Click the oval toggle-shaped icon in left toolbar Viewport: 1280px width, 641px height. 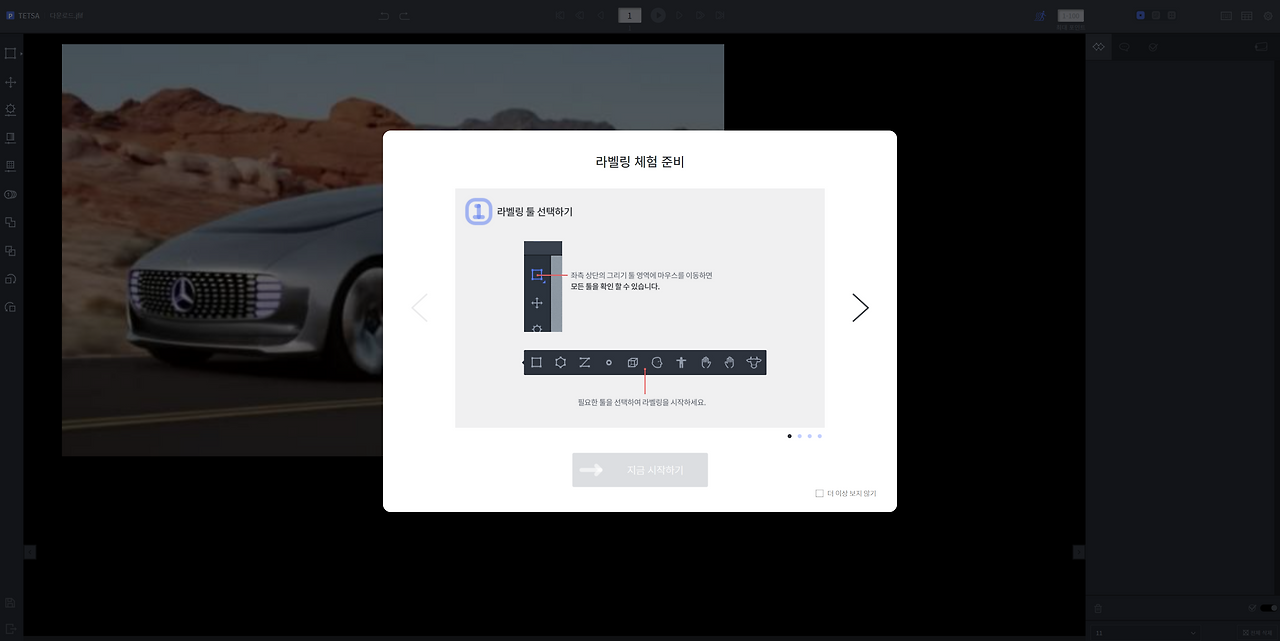(x=11, y=194)
